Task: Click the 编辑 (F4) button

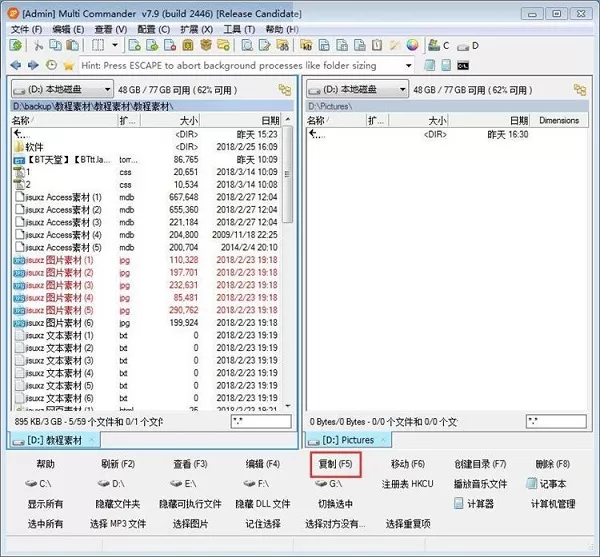Action: click(x=263, y=464)
